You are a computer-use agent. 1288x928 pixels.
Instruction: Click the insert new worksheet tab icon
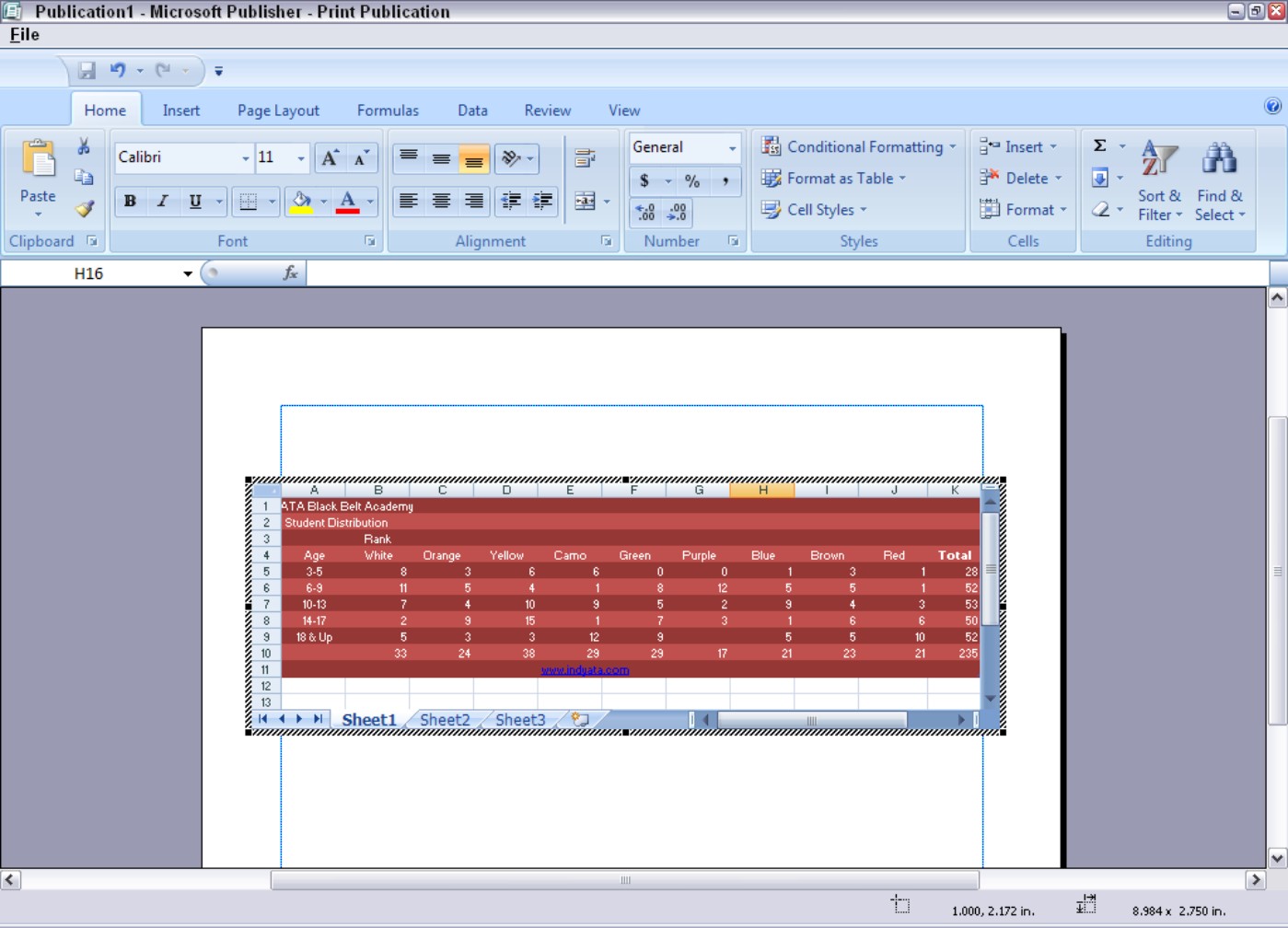pos(580,720)
